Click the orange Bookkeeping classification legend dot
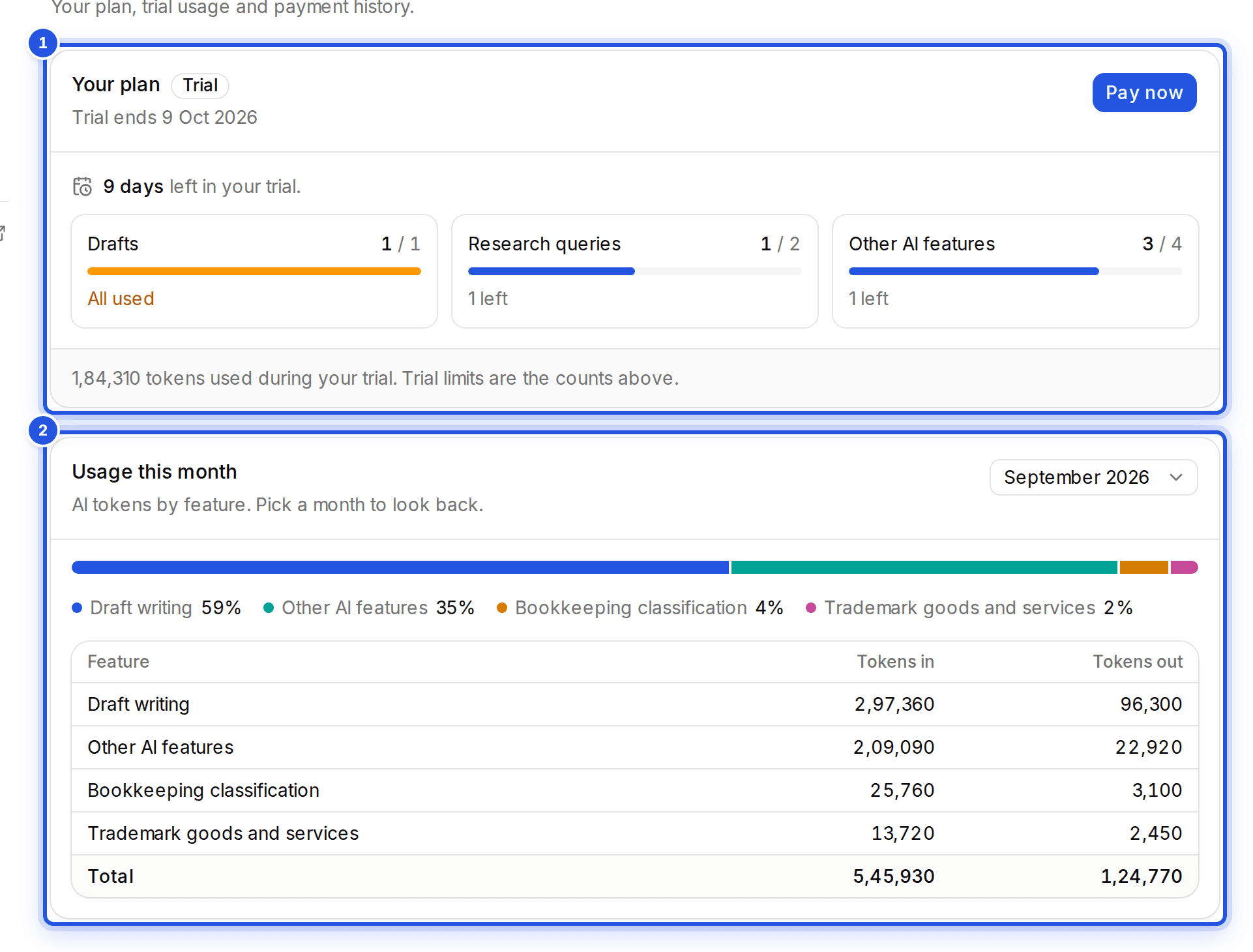Image resolution: width=1253 pixels, height=952 pixels. tap(502, 608)
